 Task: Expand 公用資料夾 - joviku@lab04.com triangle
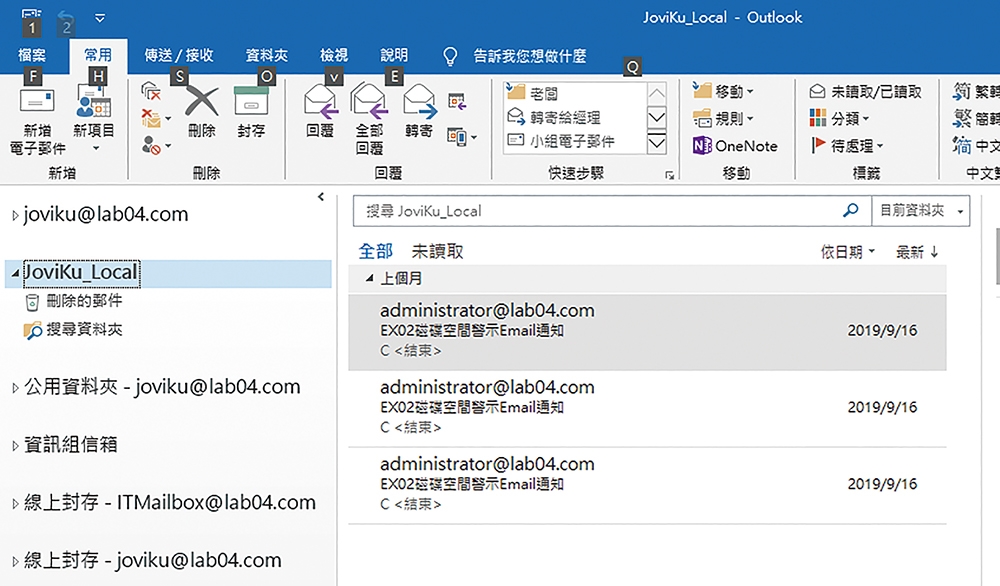(15, 388)
